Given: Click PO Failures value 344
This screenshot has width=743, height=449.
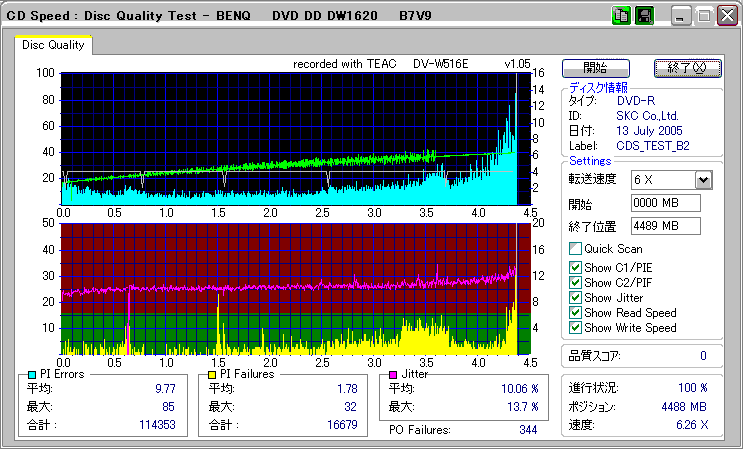Looking at the screenshot, I should coord(528,430).
